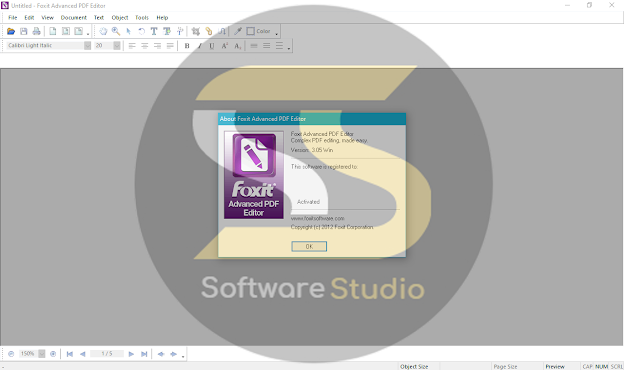Open the File menu
Screen dimensions: 624x370
coord(13,18)
